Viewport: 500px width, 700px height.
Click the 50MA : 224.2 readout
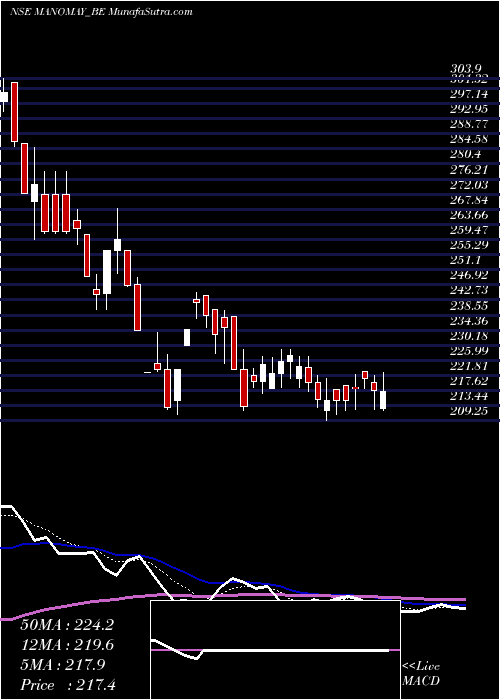(x=67, y=625)
